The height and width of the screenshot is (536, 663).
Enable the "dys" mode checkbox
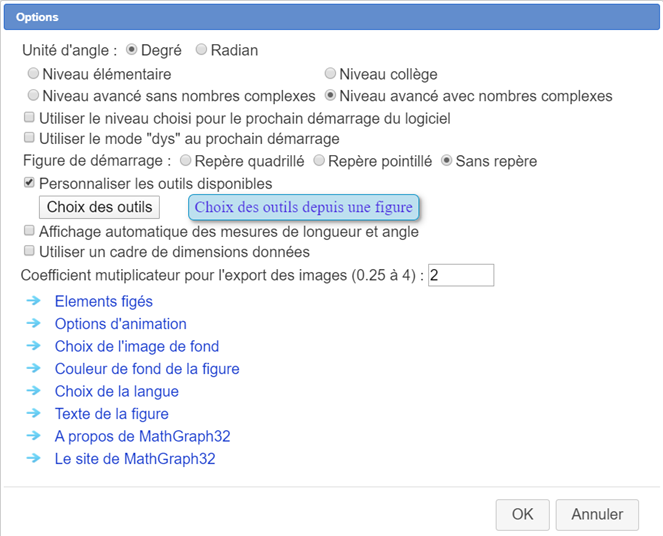pyautogui.click(x=29, y=137)
